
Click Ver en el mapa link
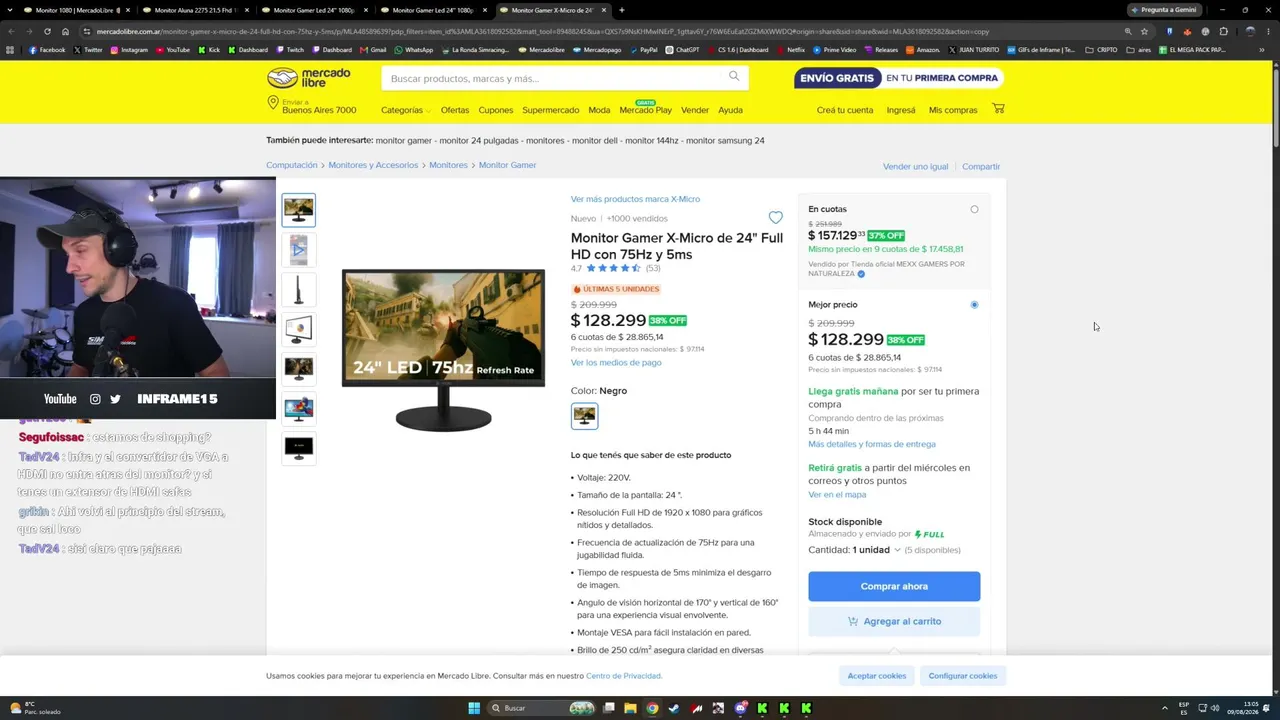pos(837,494)
